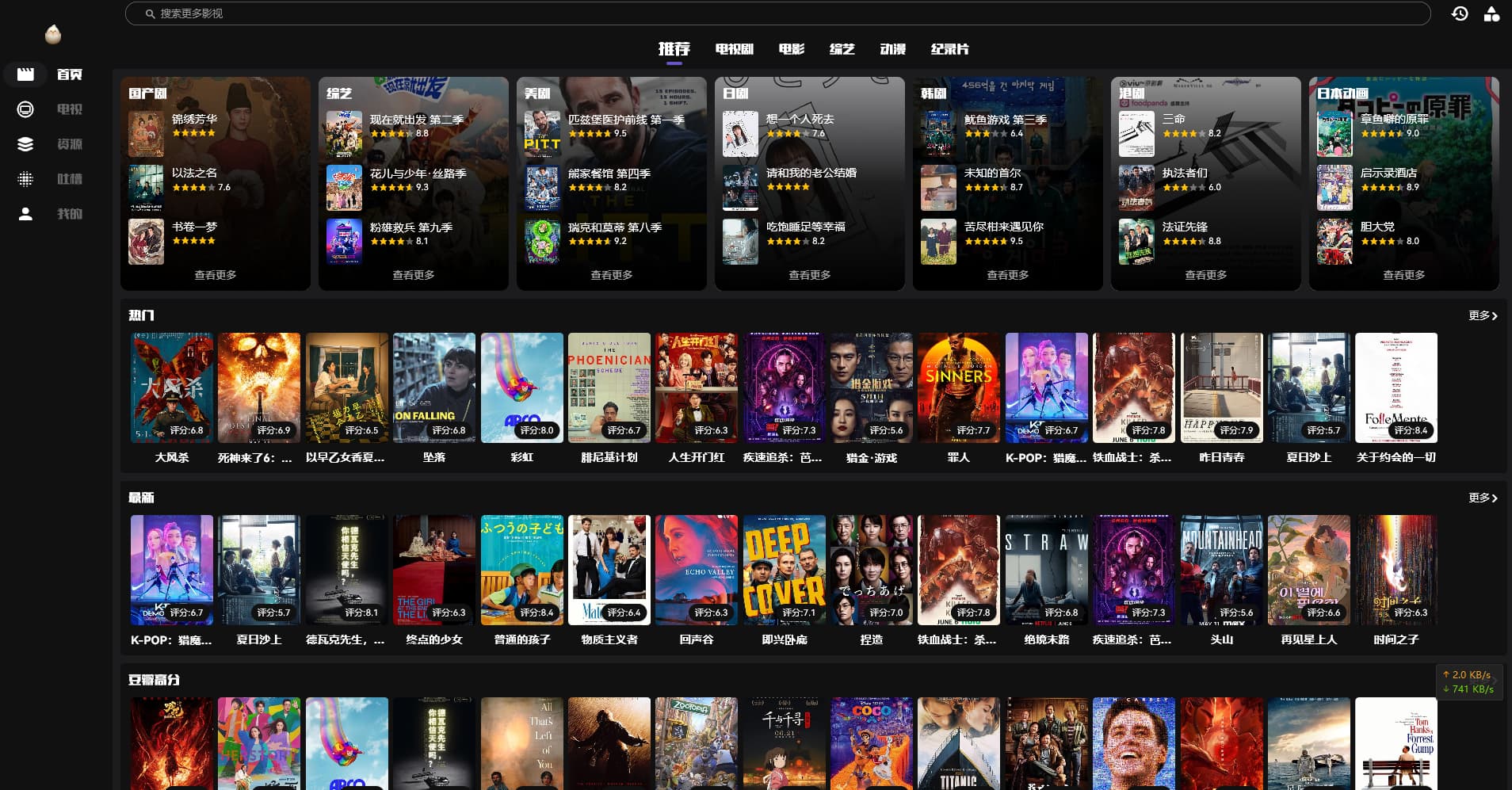This screenshot has height=790, width=1512.
Task: Expand 更多 in the 最新 section
Action: click(1483, 498)
